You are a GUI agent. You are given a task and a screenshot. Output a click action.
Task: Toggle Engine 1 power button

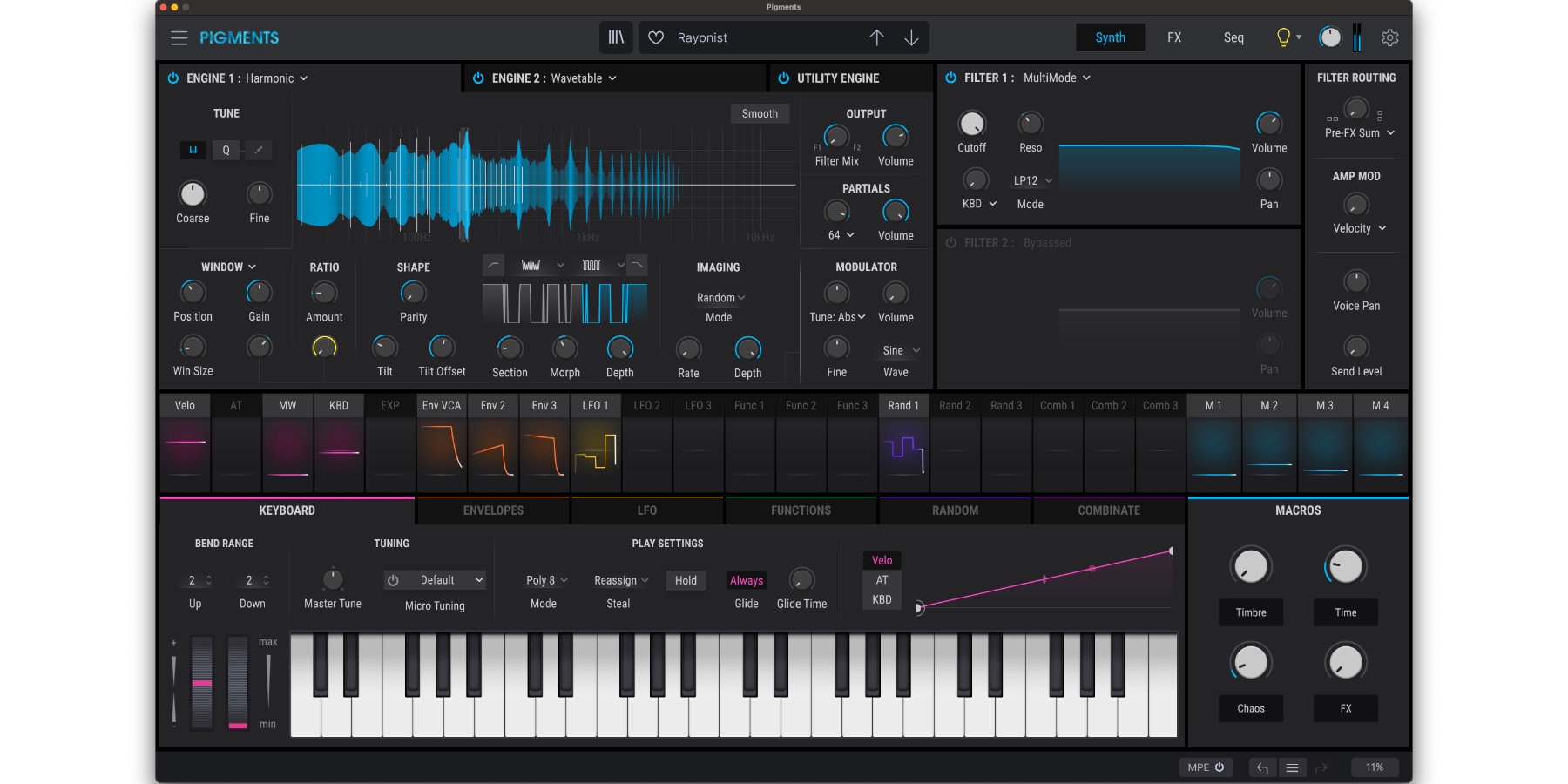(173, 78)
